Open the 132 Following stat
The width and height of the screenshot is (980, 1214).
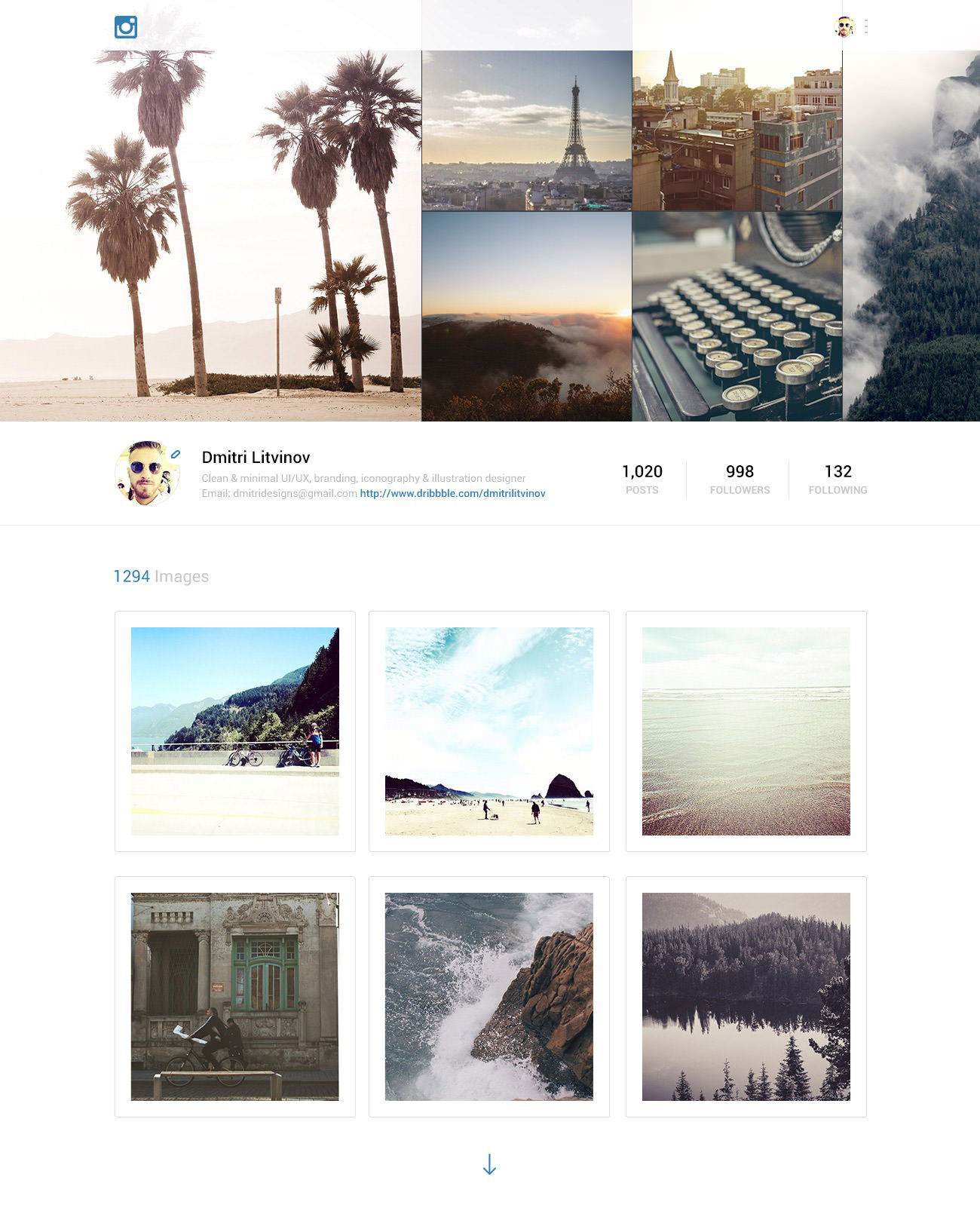click(838, 480)
